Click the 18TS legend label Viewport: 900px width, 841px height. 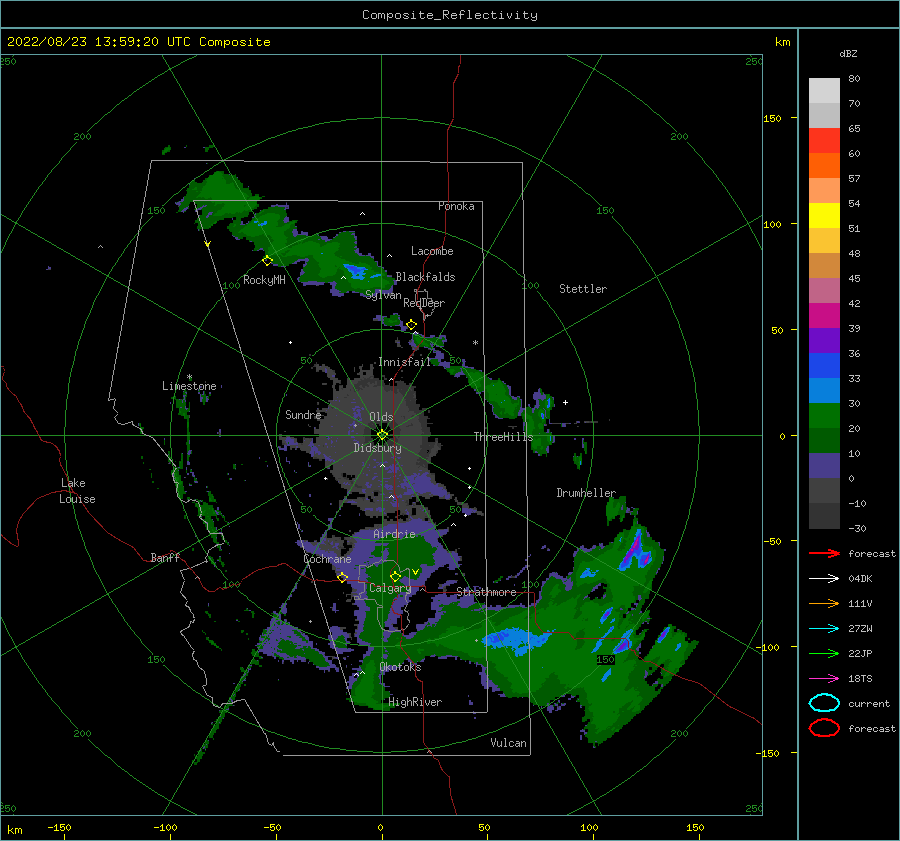point(860,679)
